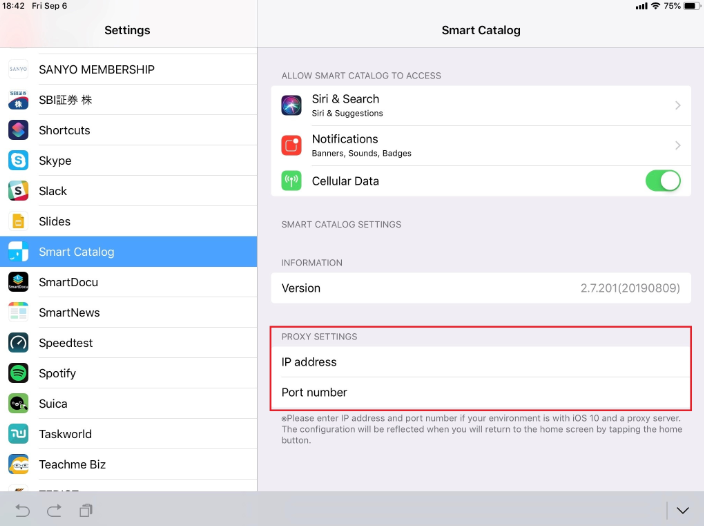The image size is (704, 526).
Task: Tap the Skype icon in settings list
Action: point(18,160)
